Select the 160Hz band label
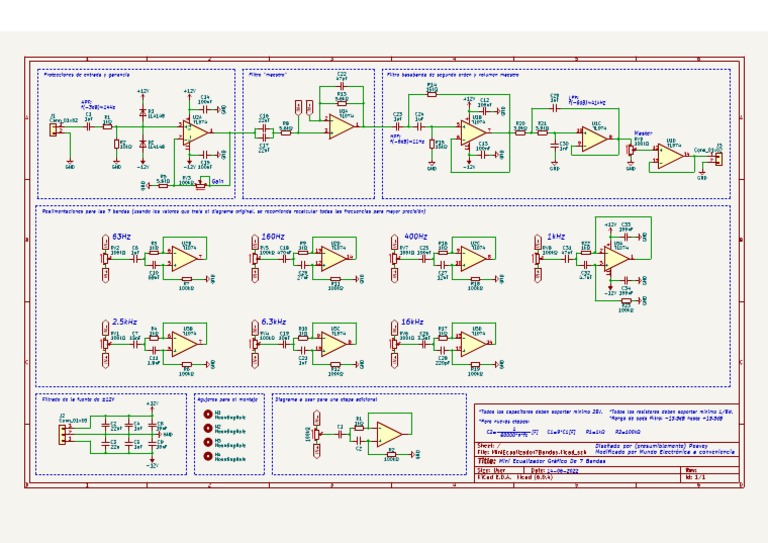This screenshot has height=543, width=768. point(273,236)
